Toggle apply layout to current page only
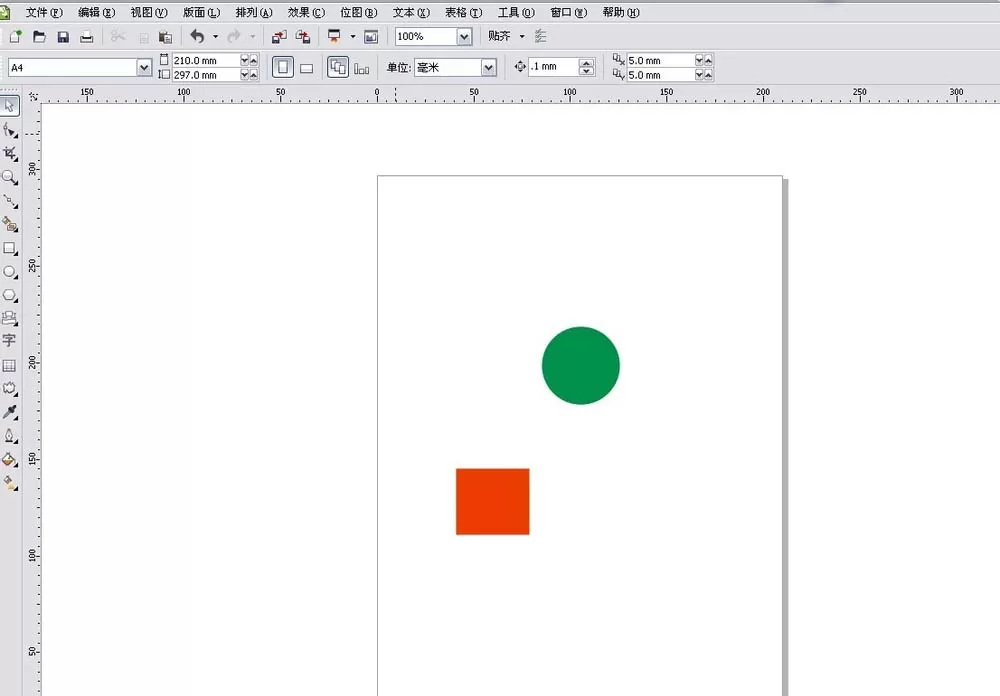 tap(362, 68)
